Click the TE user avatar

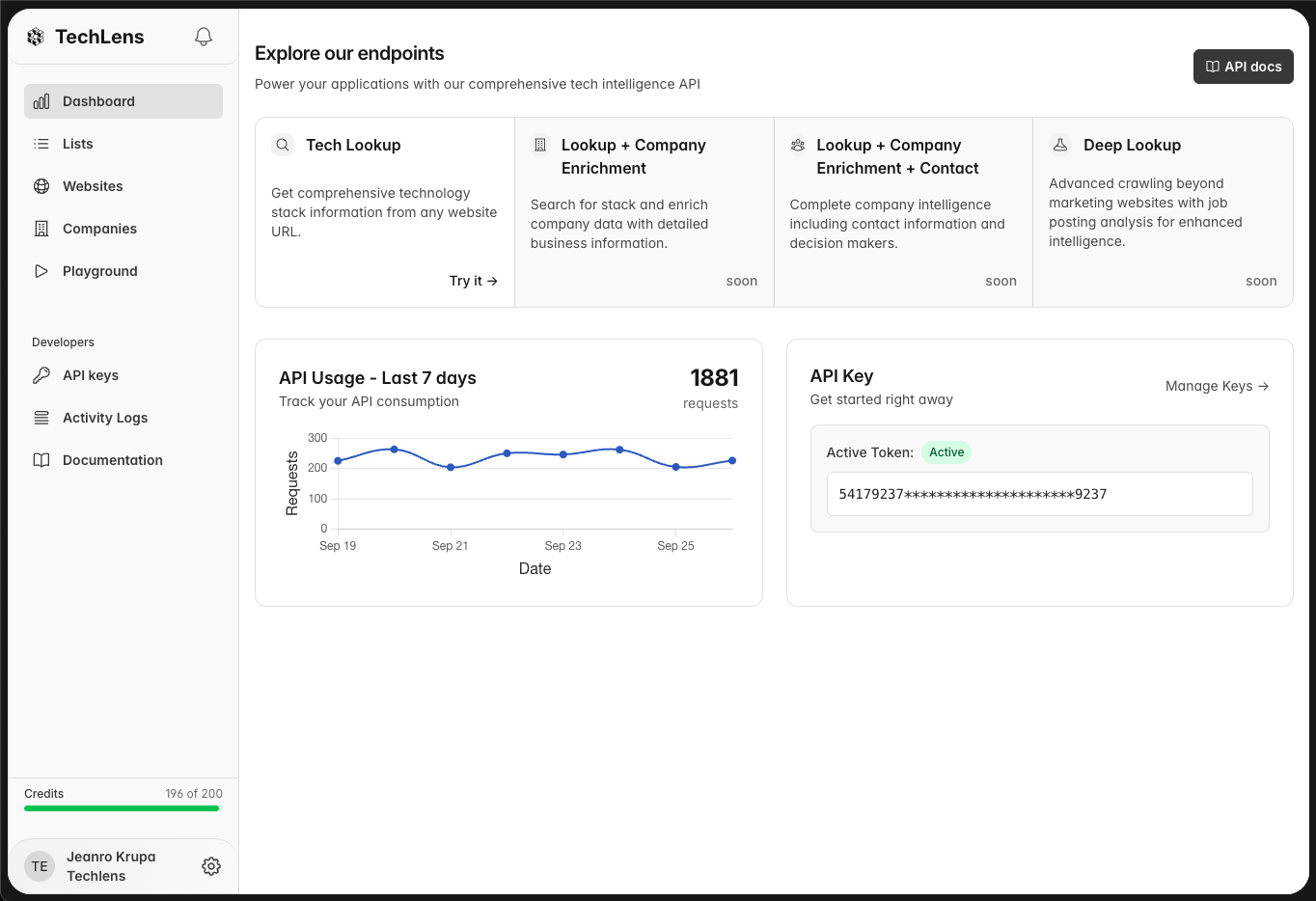coord(40,866)
